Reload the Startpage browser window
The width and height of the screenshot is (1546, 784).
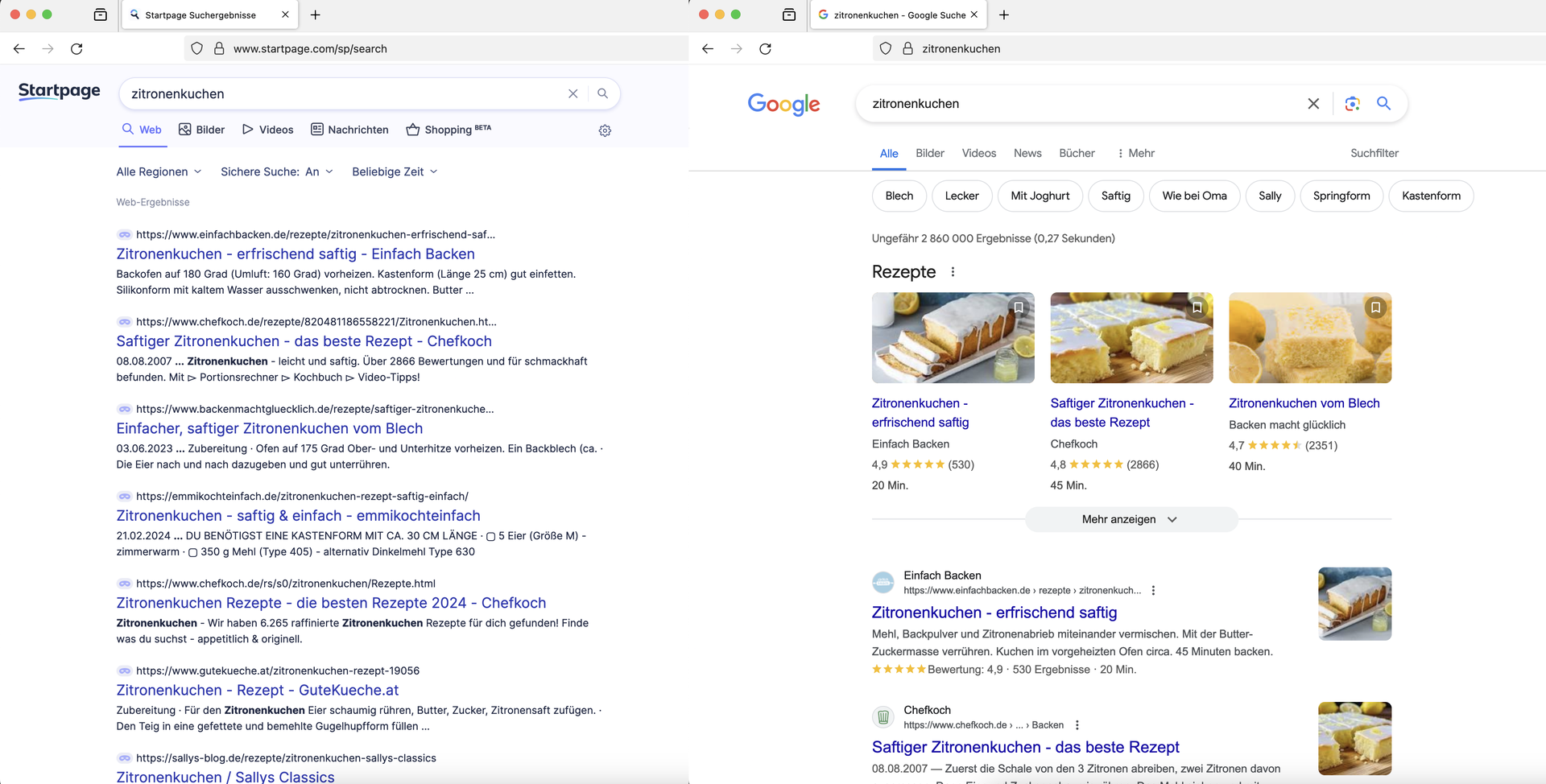76,49
